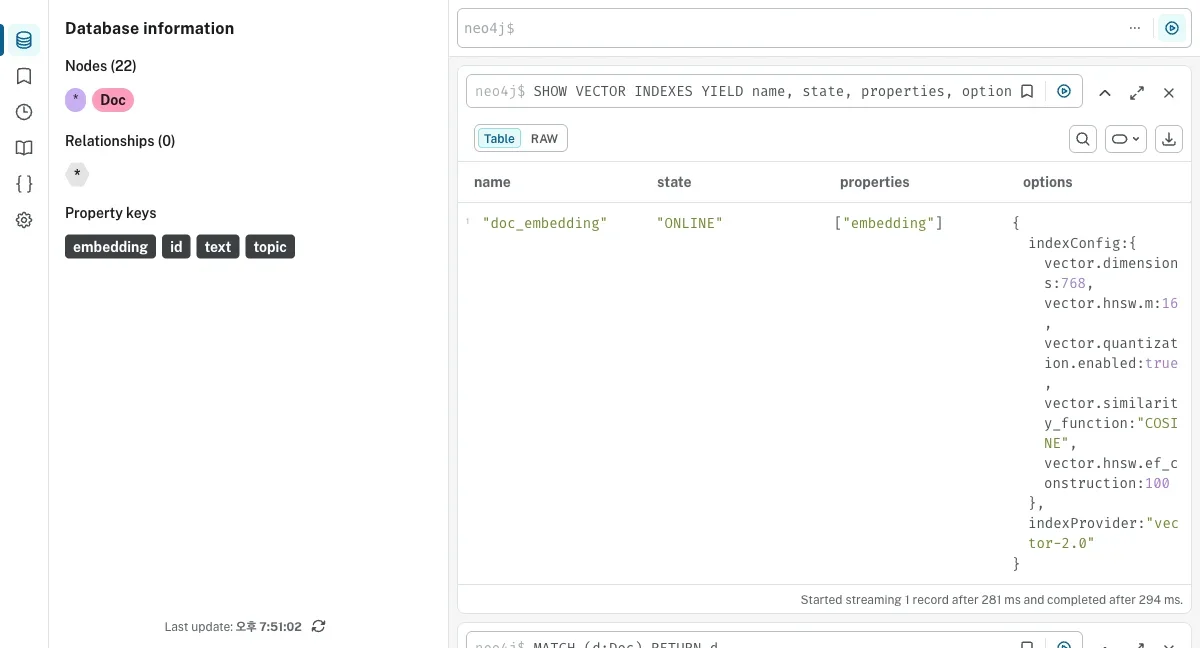The height and width of the screenshot is (648, 1200).
Task: Bookmark the SHOW VECTOR INDEXES query
Action: [x=1027, y=91]
